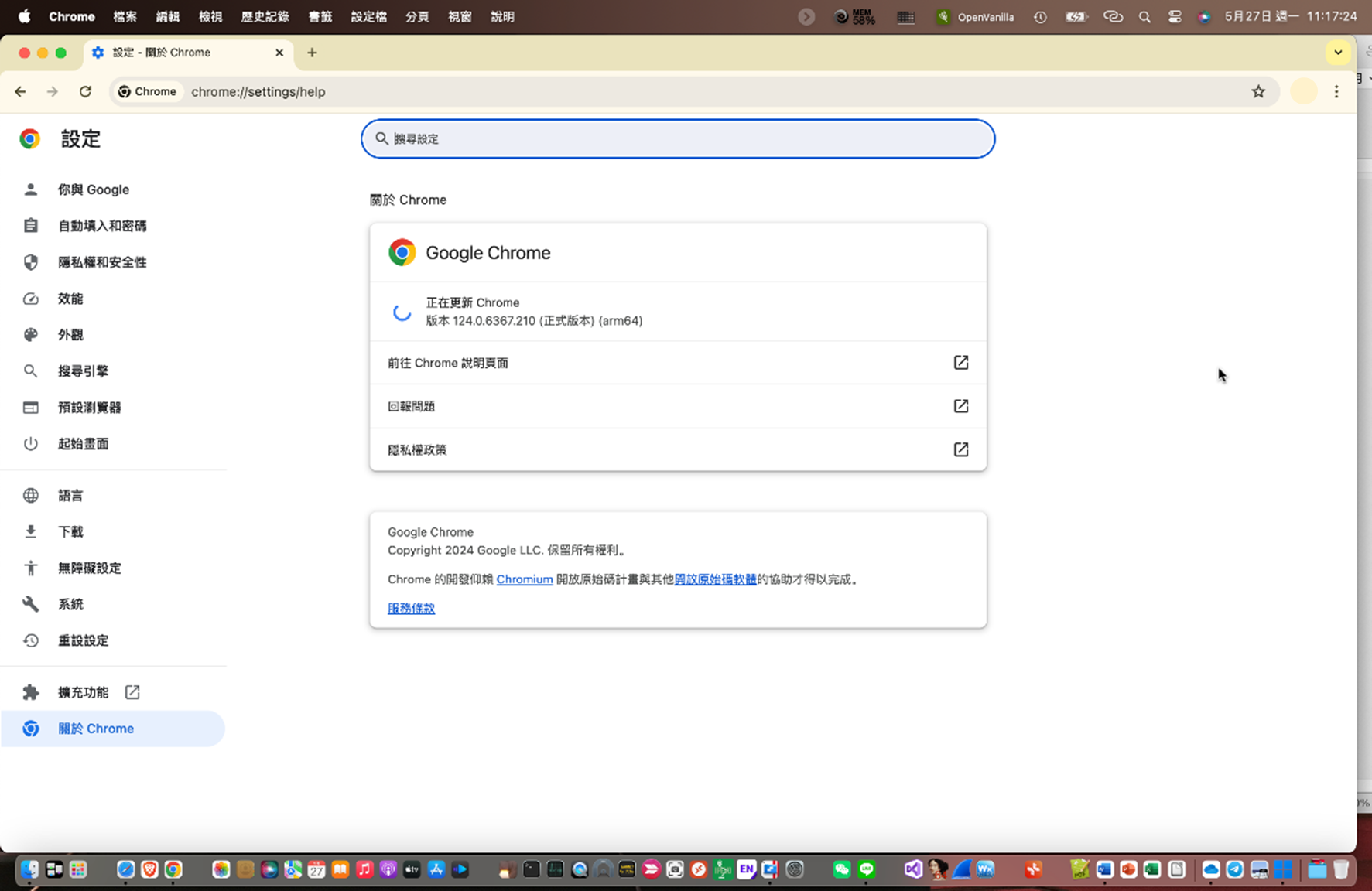This screenshot has width=1372, height=891.
Task: Open the yellow profile avatar
Action: 1304,91
